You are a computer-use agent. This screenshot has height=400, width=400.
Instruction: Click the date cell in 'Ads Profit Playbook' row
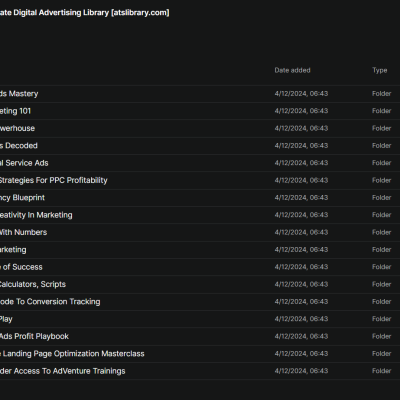tap(301, 336)
